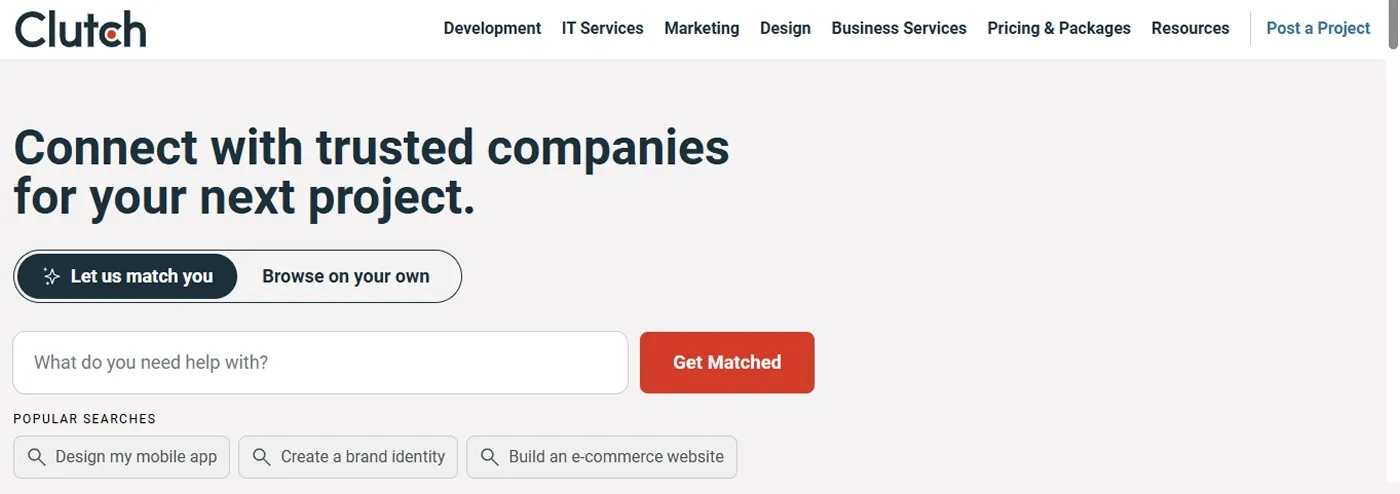This screenshot has height=494, width=1400.
Task: Click the search icon beside Create a brand identity
Action: [x=262, y=457]
